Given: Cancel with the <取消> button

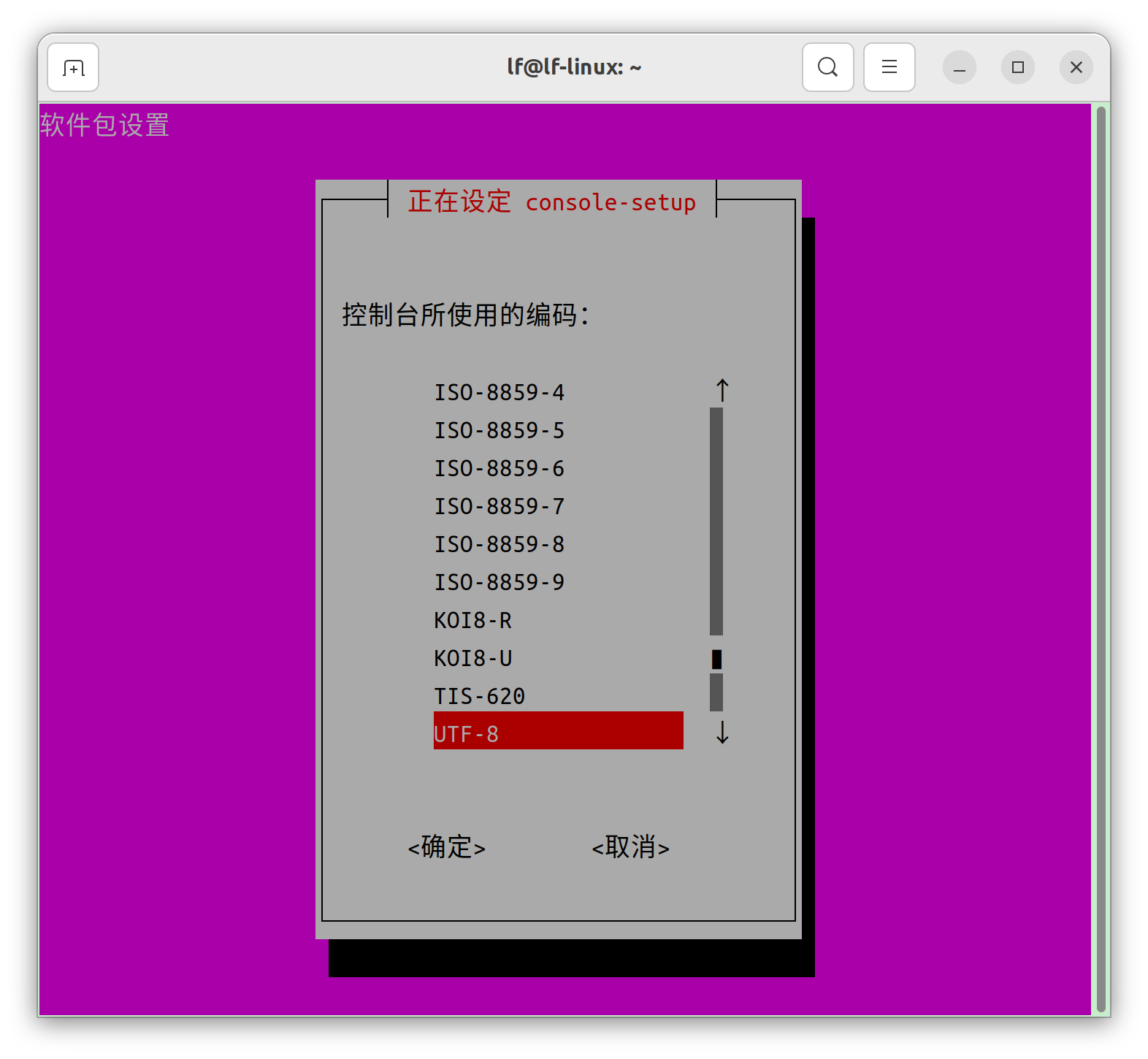Looking at the screenshot, I should click(x=631, y=847).
